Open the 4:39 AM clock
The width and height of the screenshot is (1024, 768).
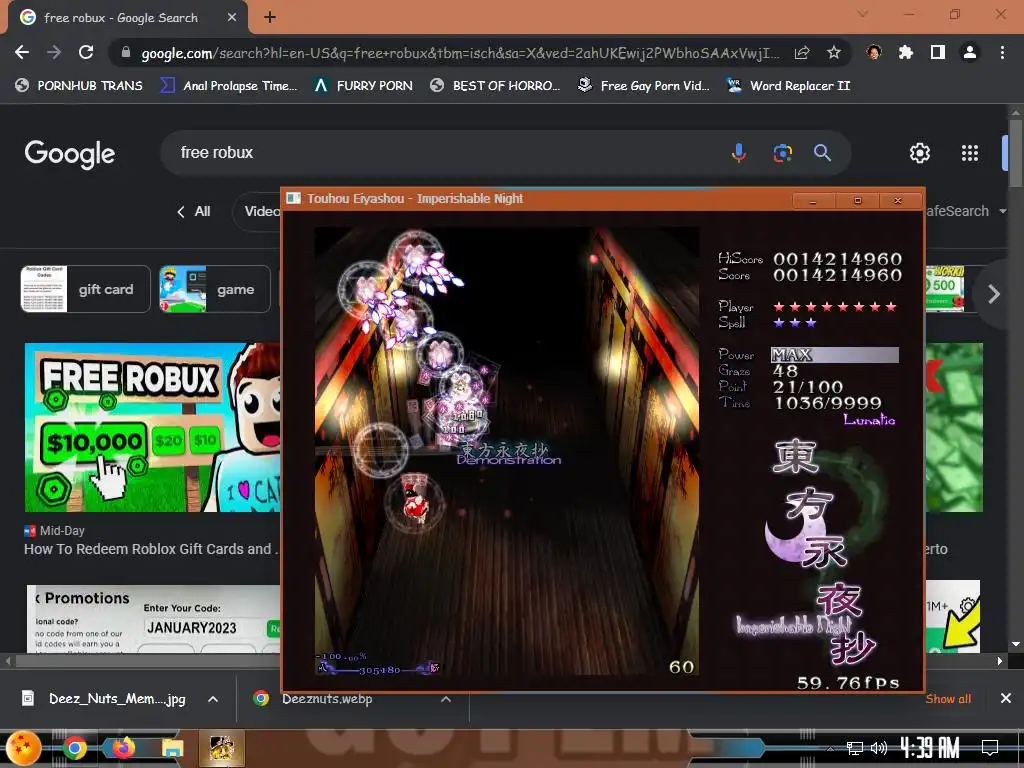(x=930, y=748)
